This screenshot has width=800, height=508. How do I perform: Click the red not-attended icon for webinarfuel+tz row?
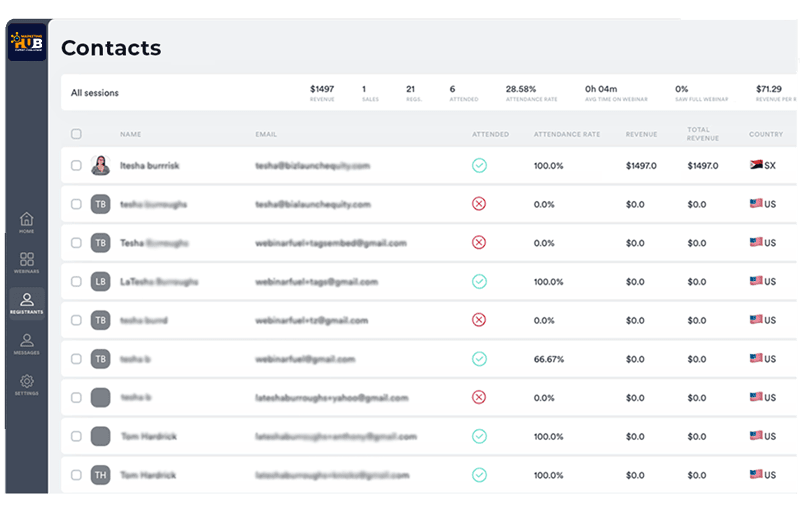[x=479, y=320]
